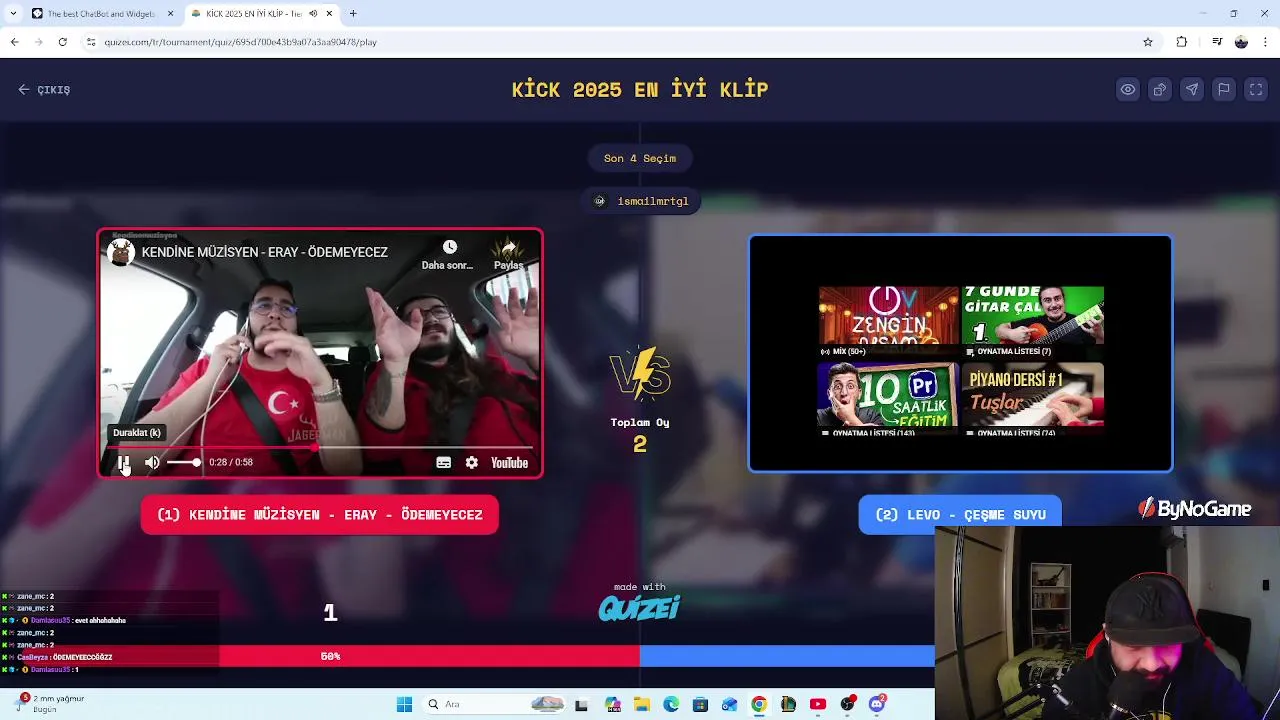The height and width of the screenshot is (720, 1280).
Task: Click the flag report icon
Action: click(x=1224, y=89)
